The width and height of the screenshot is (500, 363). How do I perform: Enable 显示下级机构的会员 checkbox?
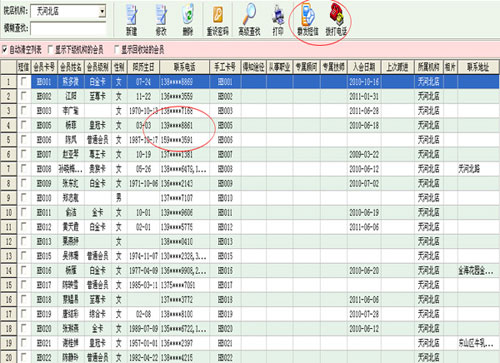point(50,50)
